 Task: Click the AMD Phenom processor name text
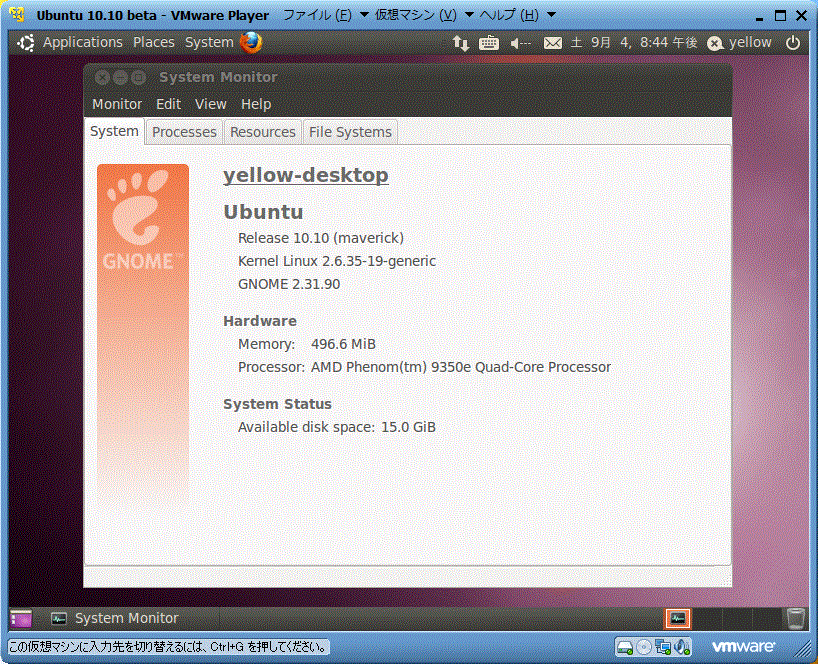click(x=461, y=367)
